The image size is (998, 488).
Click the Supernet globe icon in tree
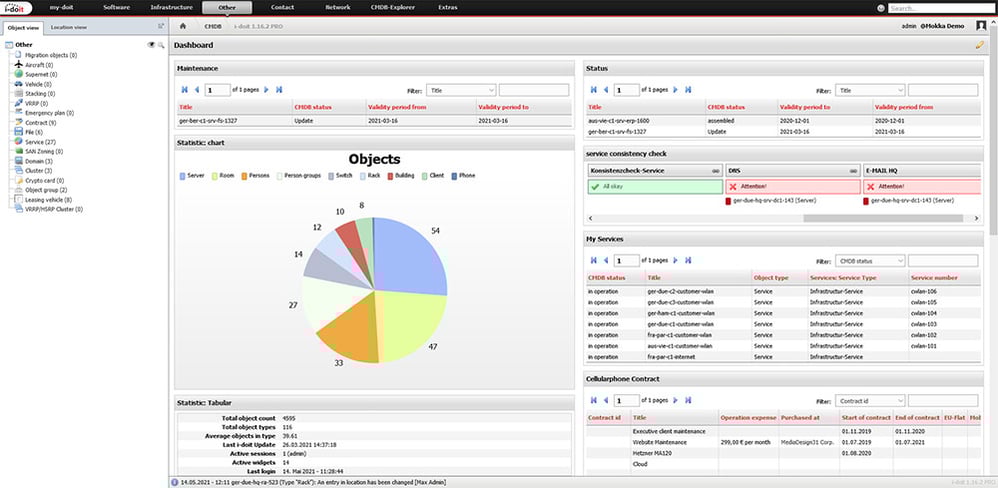19,74
